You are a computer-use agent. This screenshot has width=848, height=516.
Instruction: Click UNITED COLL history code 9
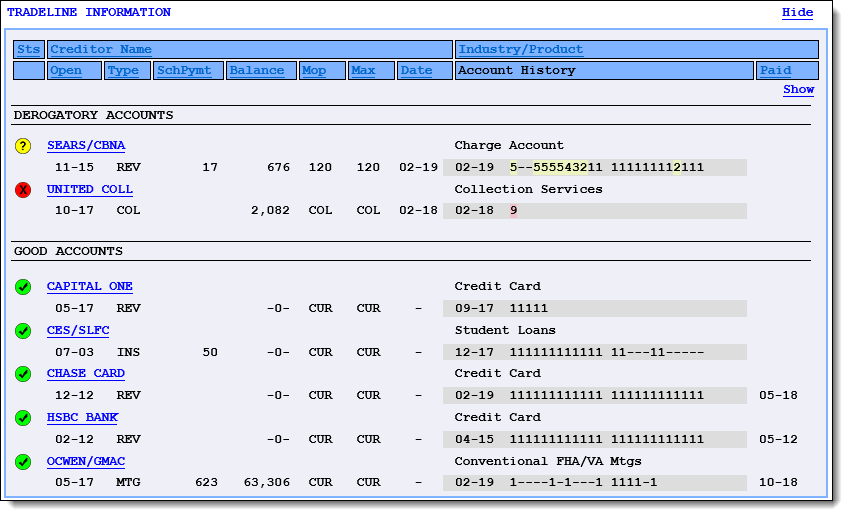pyautogui.click(x=513, y=210)
